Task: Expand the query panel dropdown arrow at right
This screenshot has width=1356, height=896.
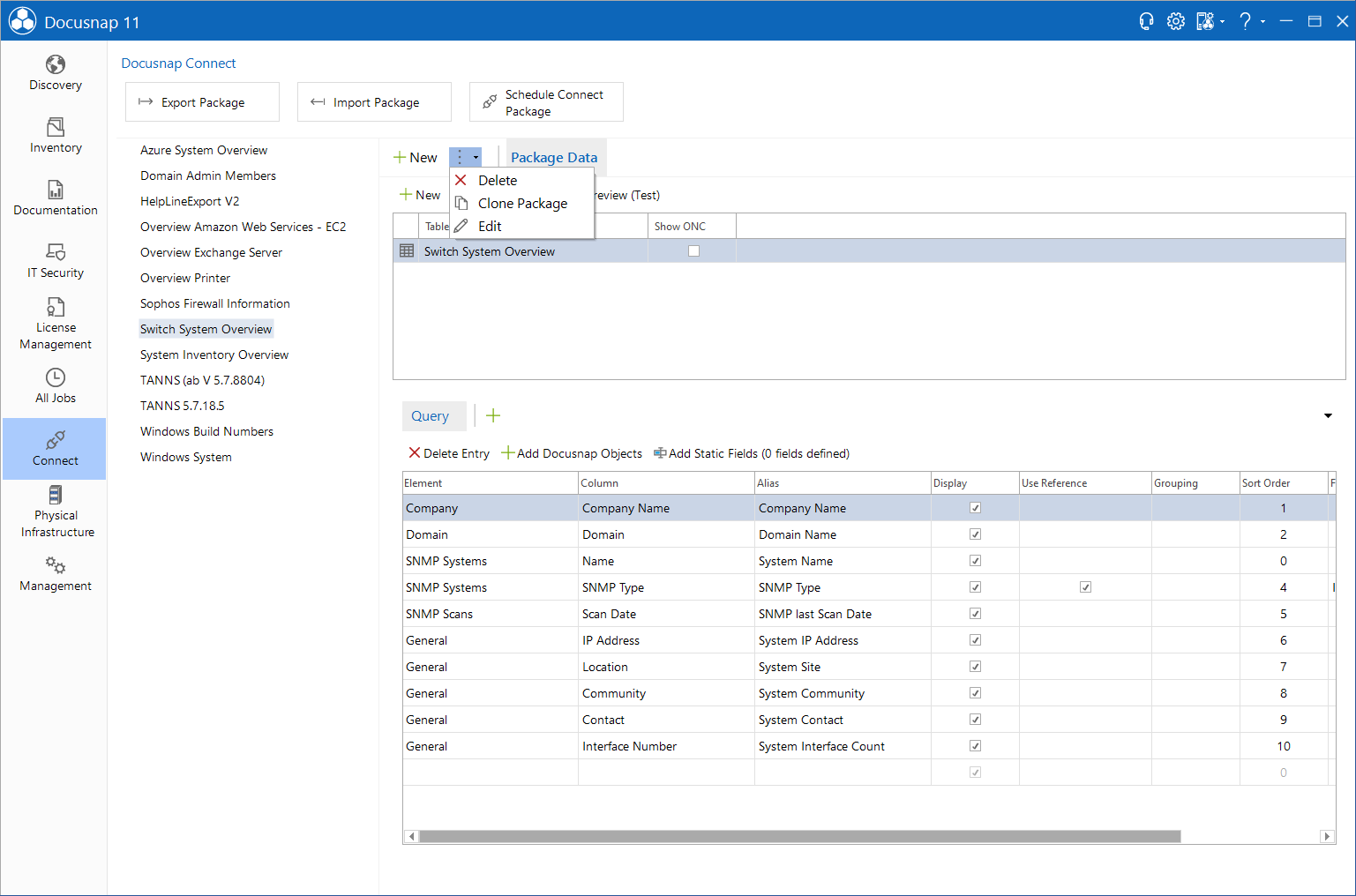Action: [1328, 415]
